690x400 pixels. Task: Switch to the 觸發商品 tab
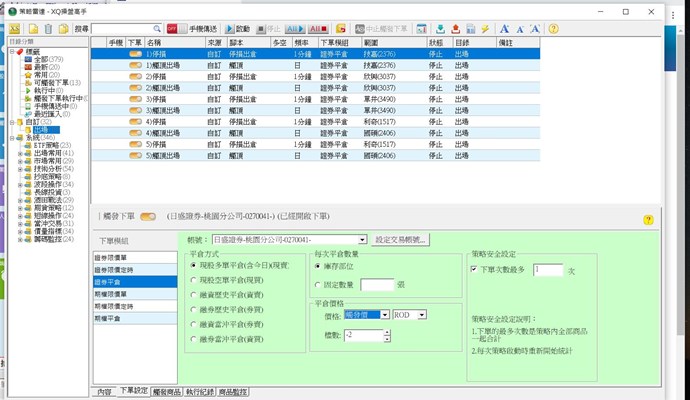point(165,393)
